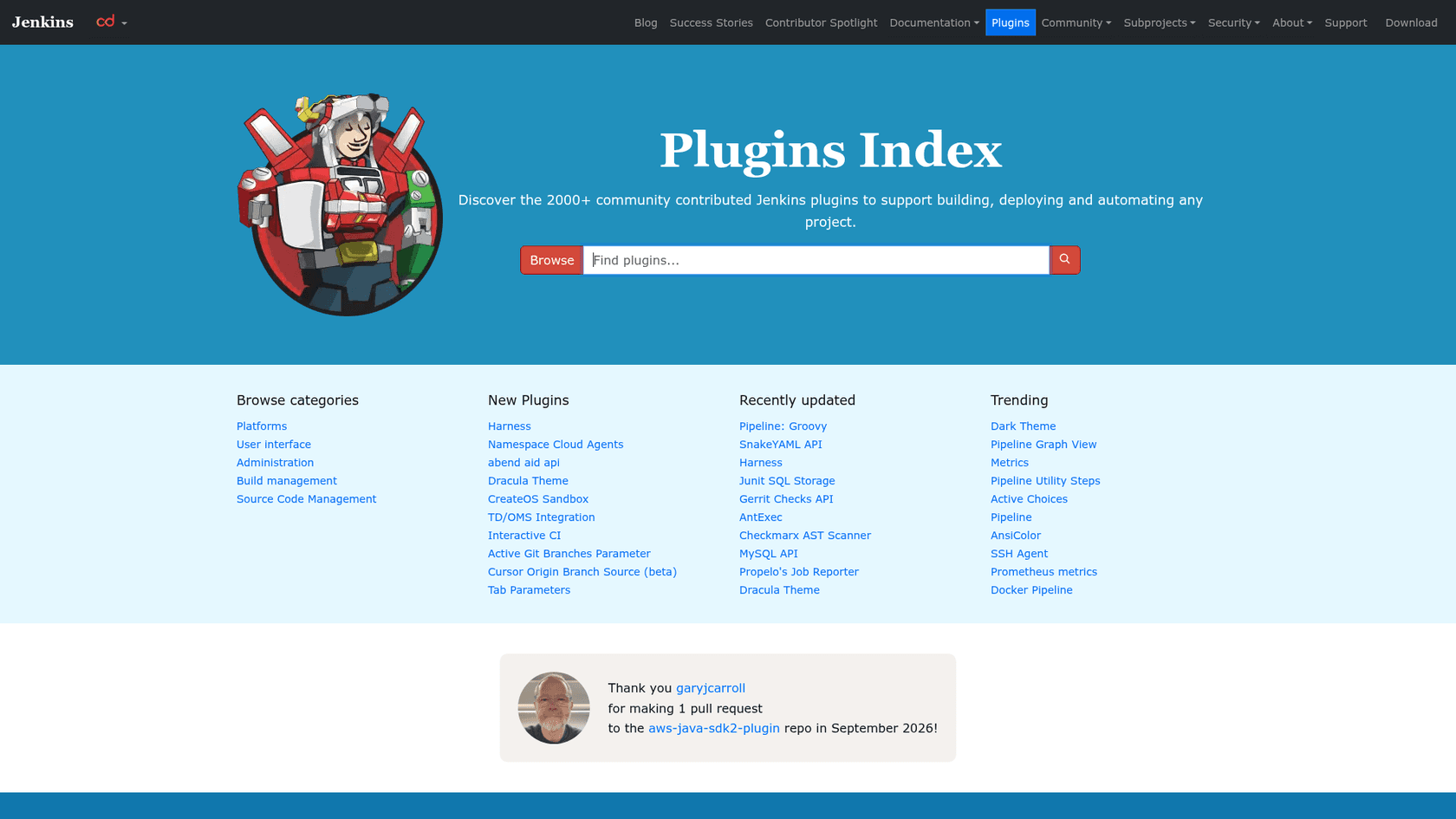Open Source Code Management category
Screen dimensions: 1456x819
tap(306, 499)
